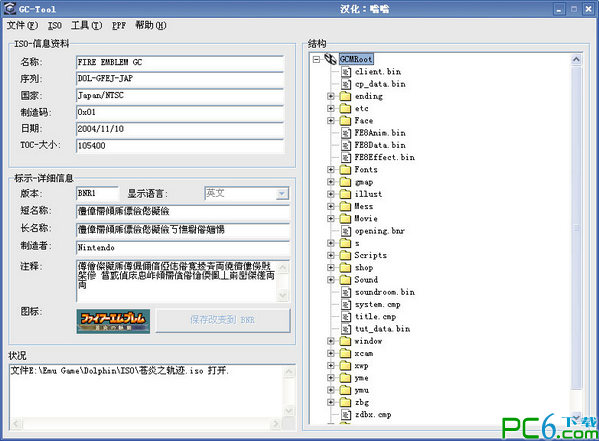Image resolution: width=599 pixels, height=441 pixels.
Task: Open the 帮助(H) menu
Action: pos(151,25)
